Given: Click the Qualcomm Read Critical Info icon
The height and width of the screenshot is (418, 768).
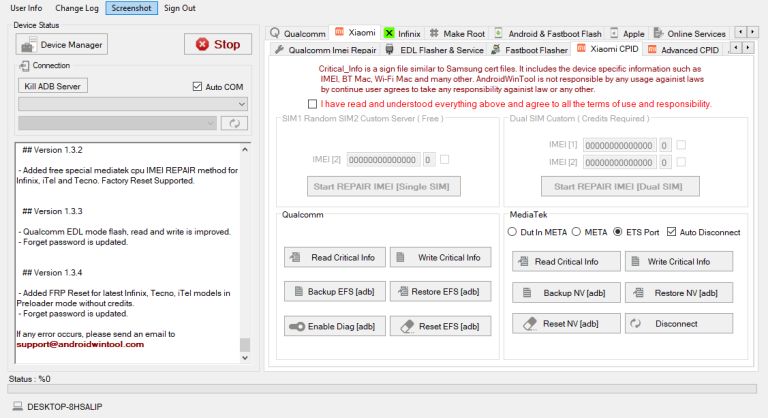Looking at the screenshot, I should pos(295,257).
